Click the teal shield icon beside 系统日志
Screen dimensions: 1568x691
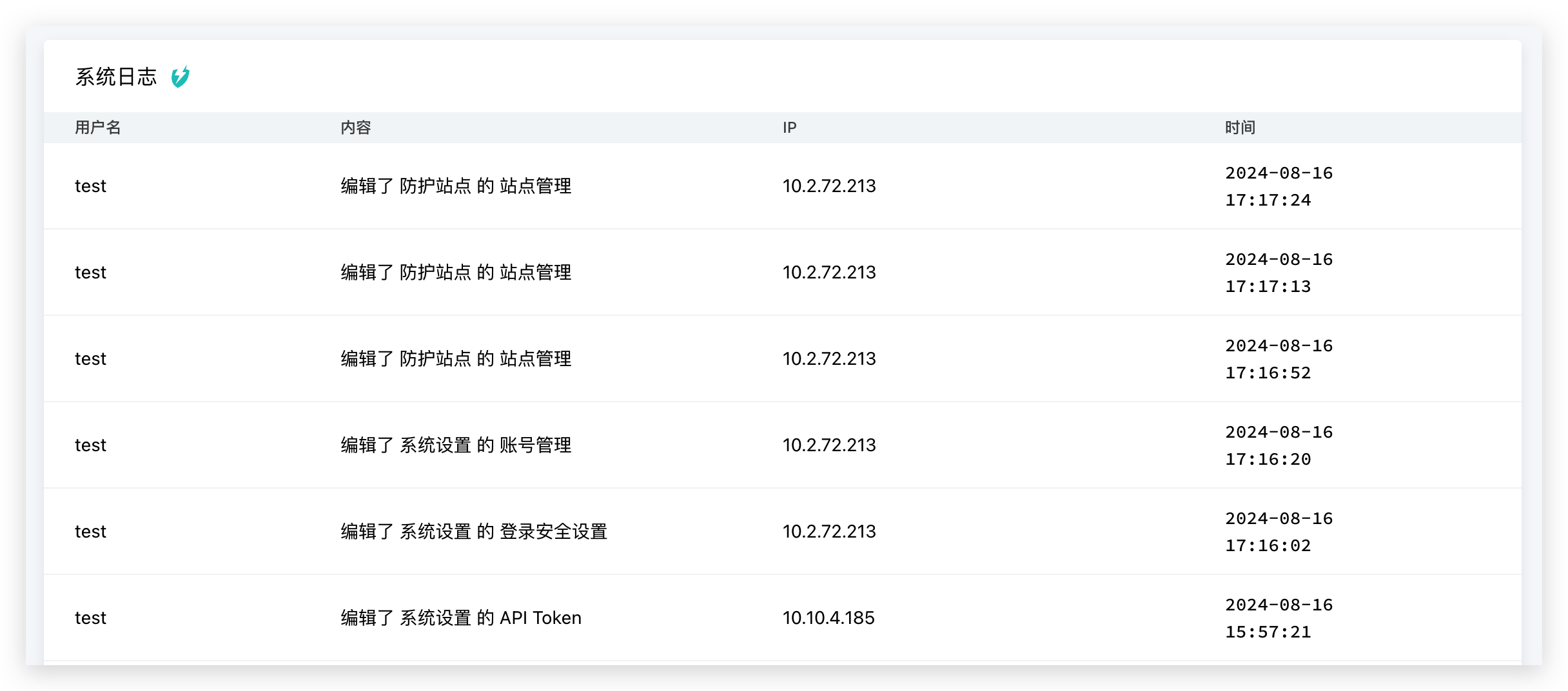[181, 77]
